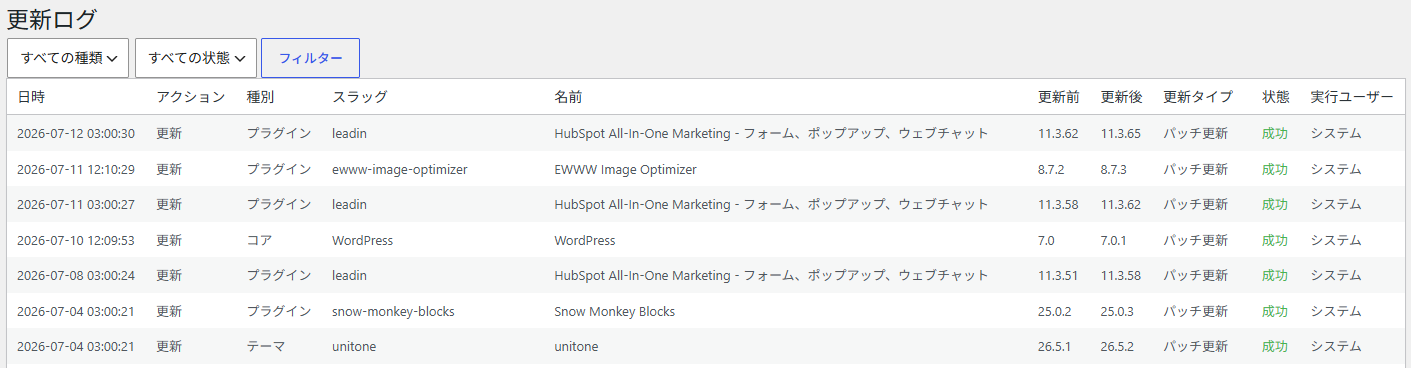Viewport: 1411px width, 368px height.
Task: Click HubSpot name in 2026-07-12 row
Action: pyautogui.click(x=771, y=133)
